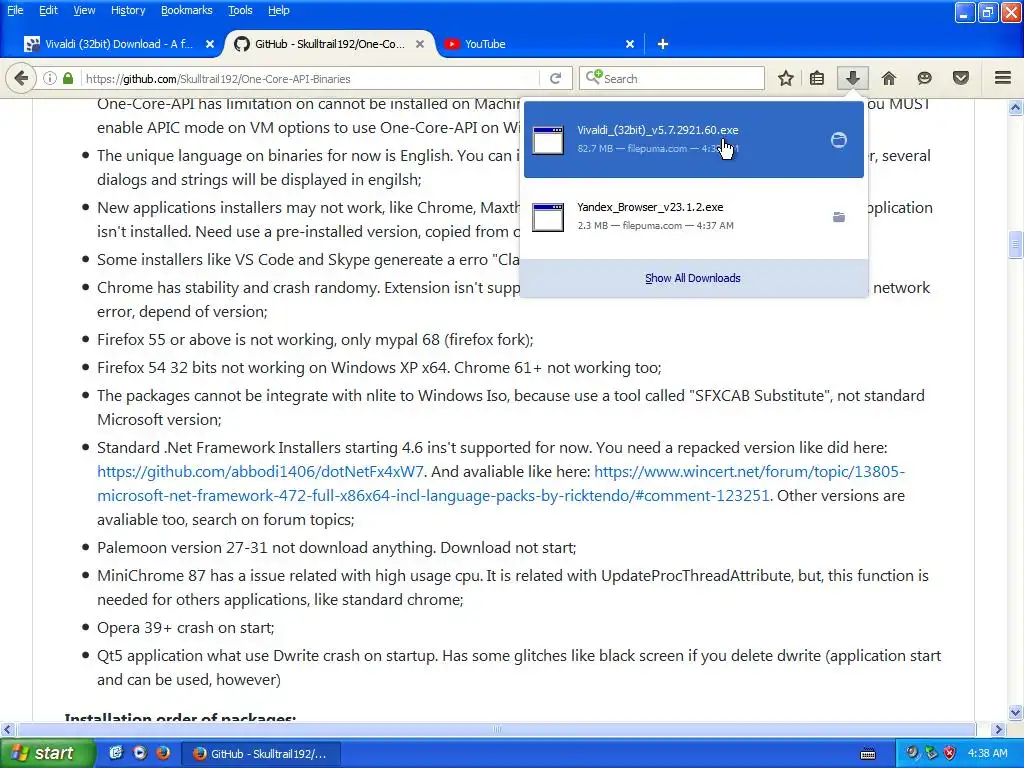Open the chat smiley toolbar icon
The height and width of the screenshot is (768, 1024).
pyautogui.click(x=924, y=78)
